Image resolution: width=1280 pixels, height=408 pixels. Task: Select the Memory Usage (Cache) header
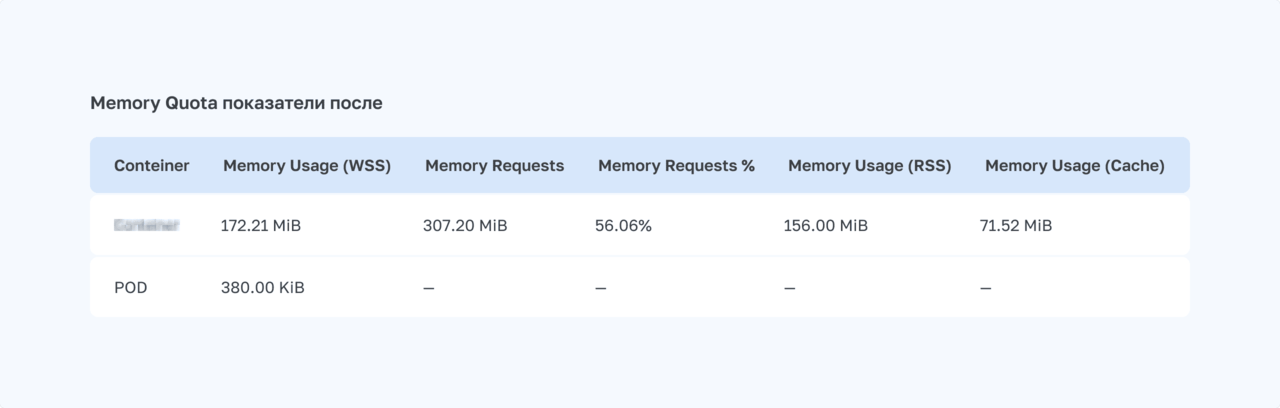1075,166
